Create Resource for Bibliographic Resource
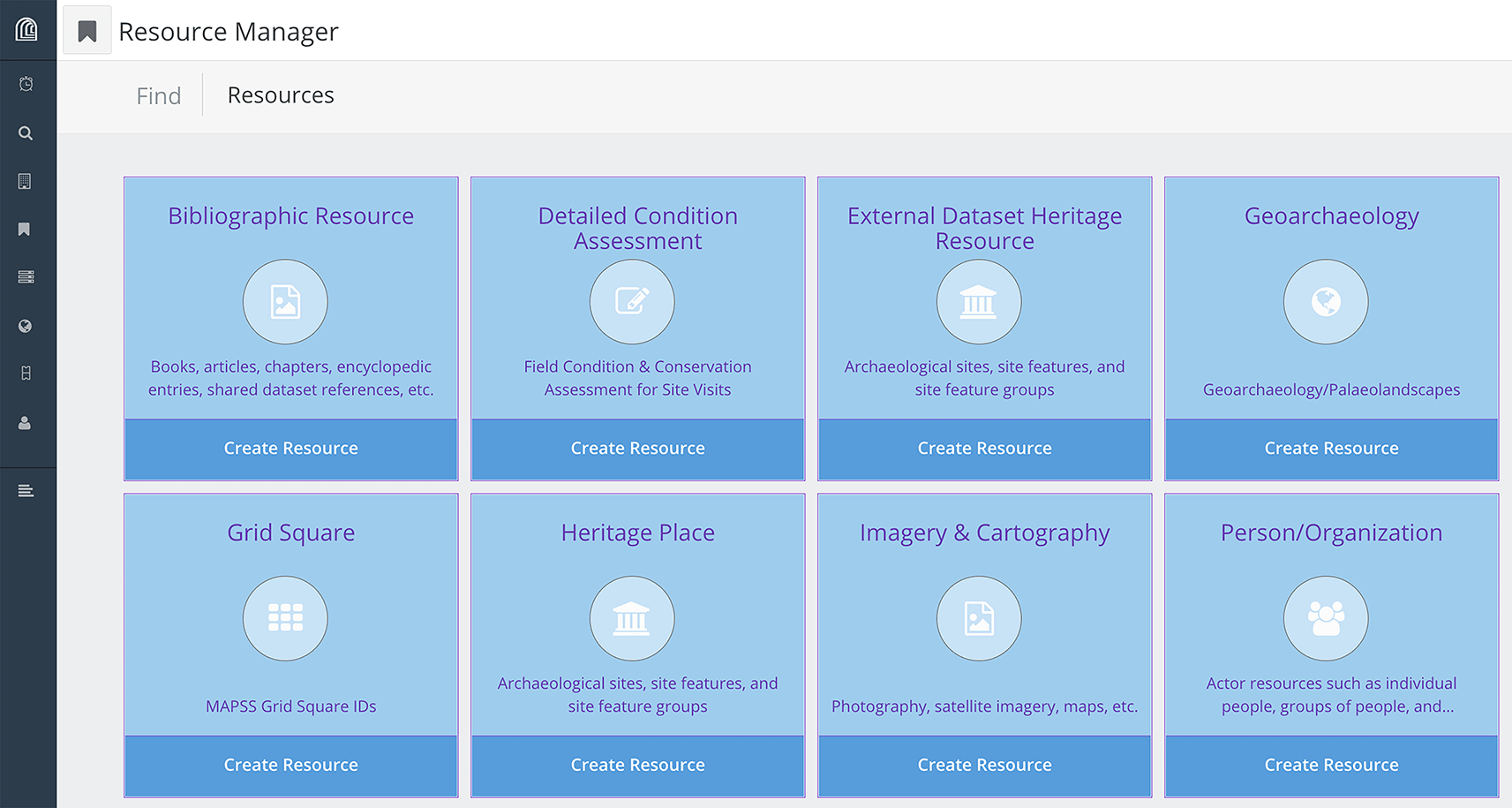 [x=291, y=449]
